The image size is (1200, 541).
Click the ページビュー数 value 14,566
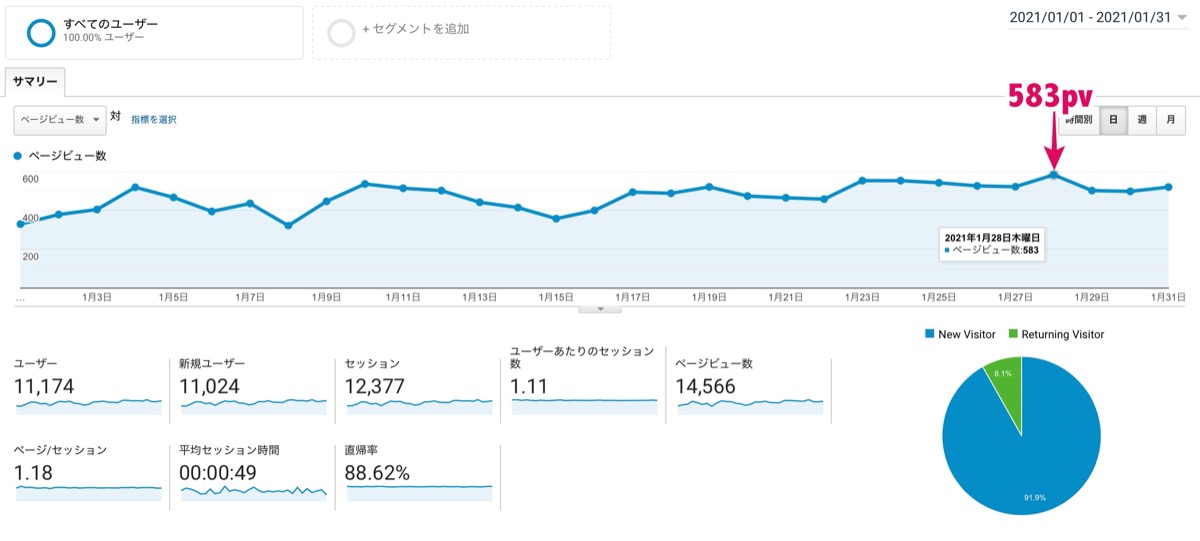point(707,386)
